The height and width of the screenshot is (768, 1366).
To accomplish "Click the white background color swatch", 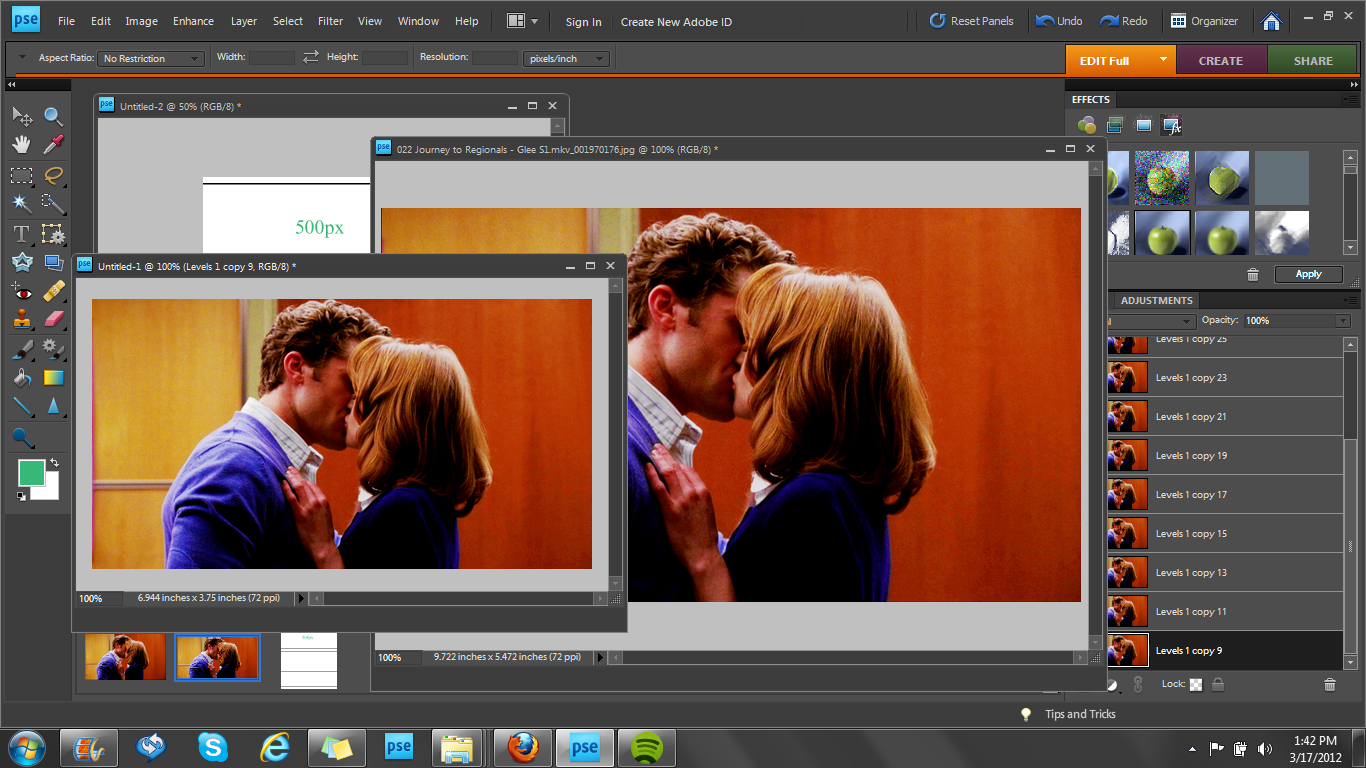I will pos(50,491).
